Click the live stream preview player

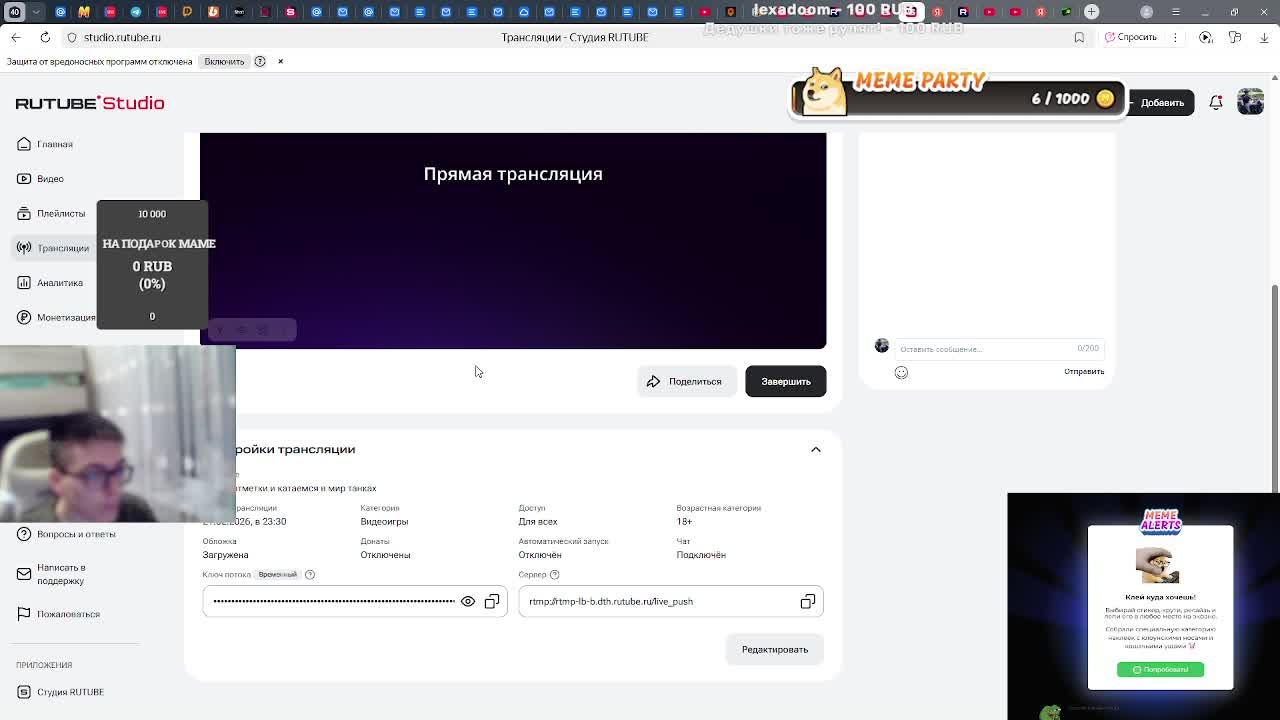[x=513, y=241]
